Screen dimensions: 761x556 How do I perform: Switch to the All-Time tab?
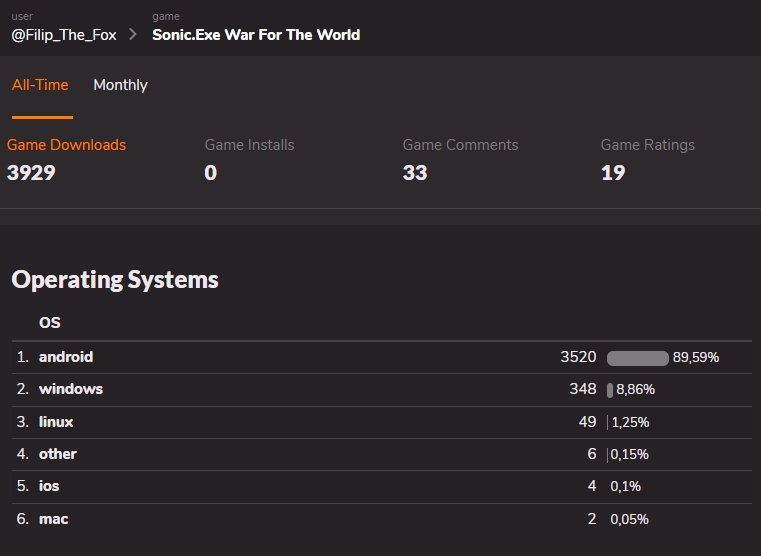(40, 85)
